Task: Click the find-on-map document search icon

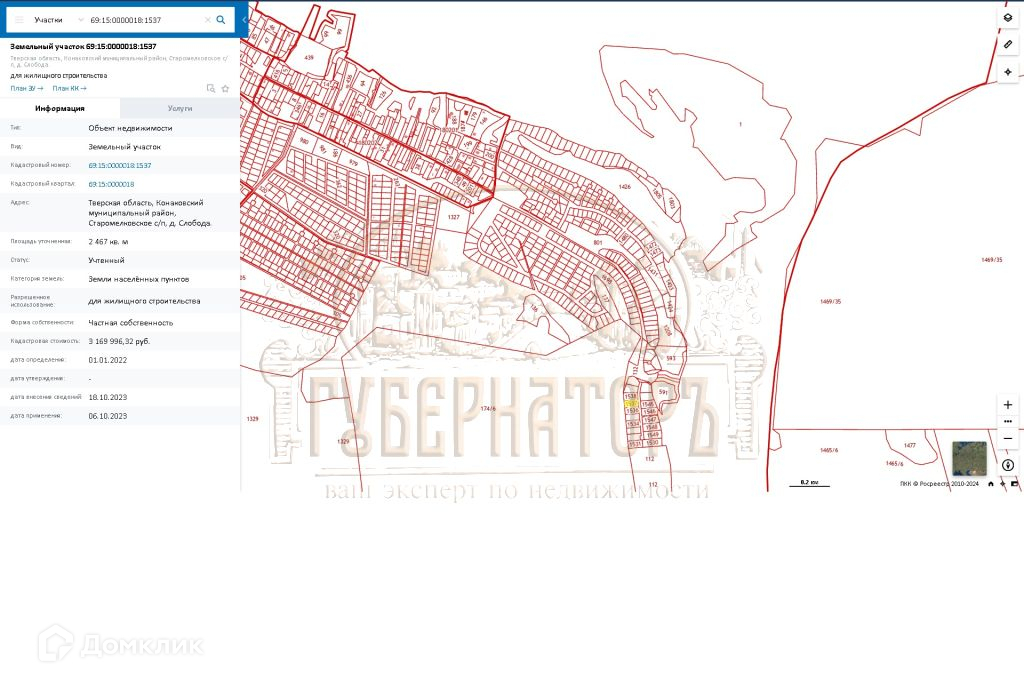Action: click(x=210, y=88)
